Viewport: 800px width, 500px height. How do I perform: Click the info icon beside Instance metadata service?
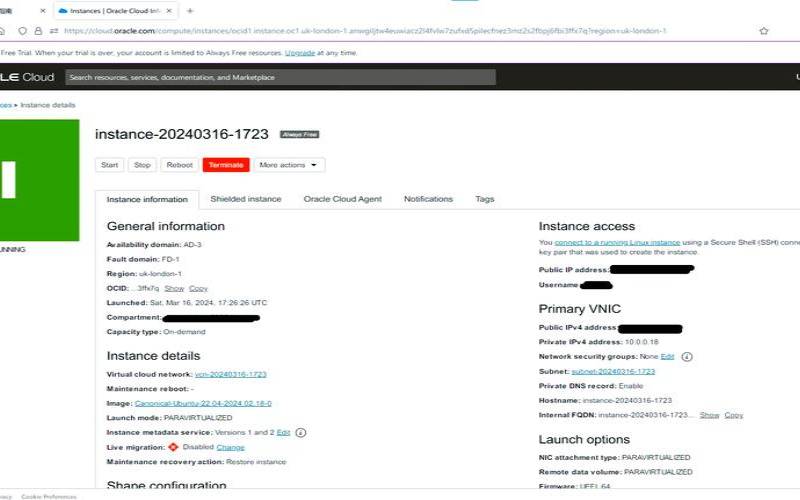click(301, 432)
